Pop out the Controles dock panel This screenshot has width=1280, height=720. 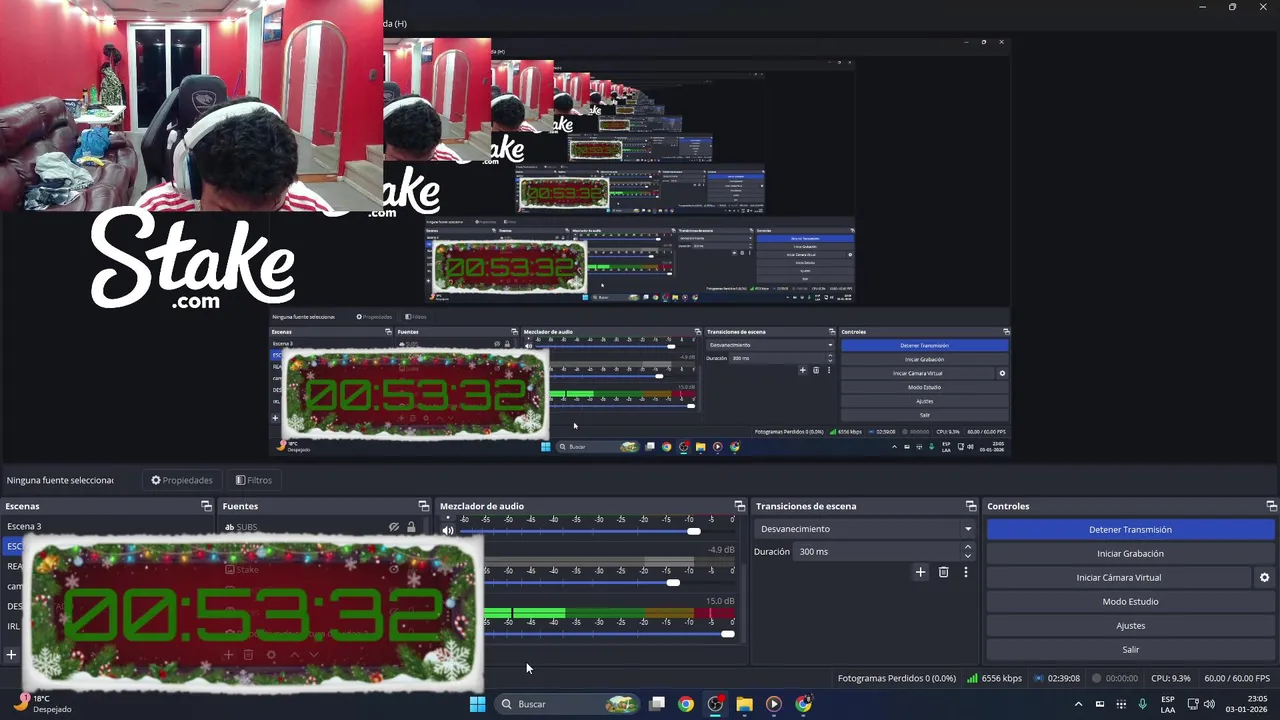[1272, 506]
